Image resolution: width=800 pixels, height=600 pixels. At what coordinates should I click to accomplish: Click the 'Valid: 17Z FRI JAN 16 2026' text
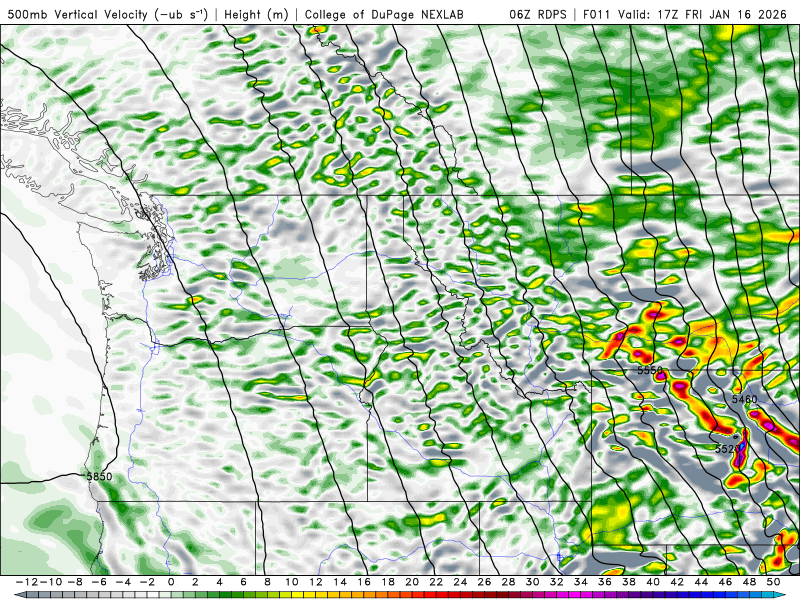(702, 14)
